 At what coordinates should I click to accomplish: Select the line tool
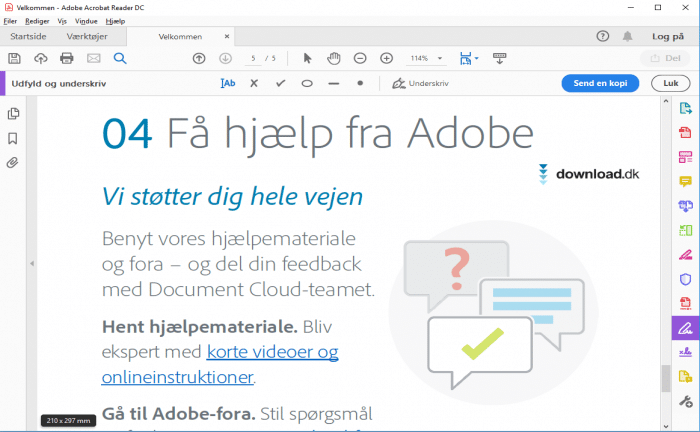[333, 83]
